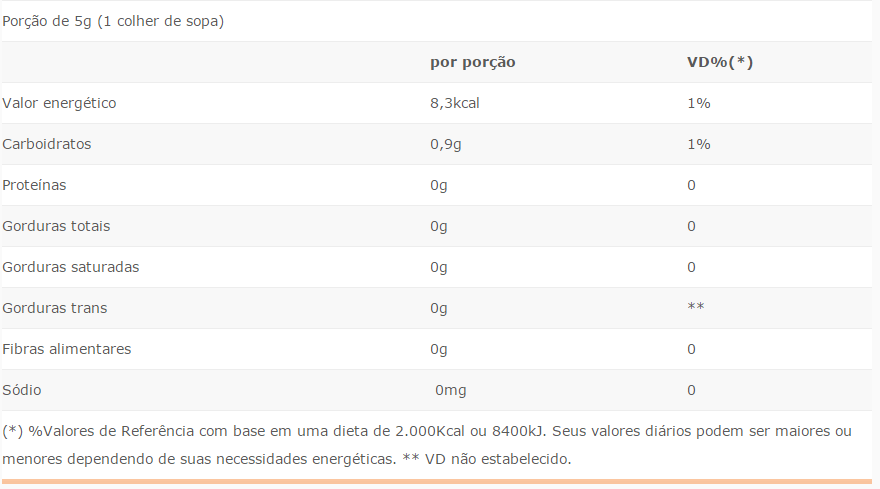The image size is (880, 489).
Task: Click the orange divider bar at bottom
Action: [437, 481]
